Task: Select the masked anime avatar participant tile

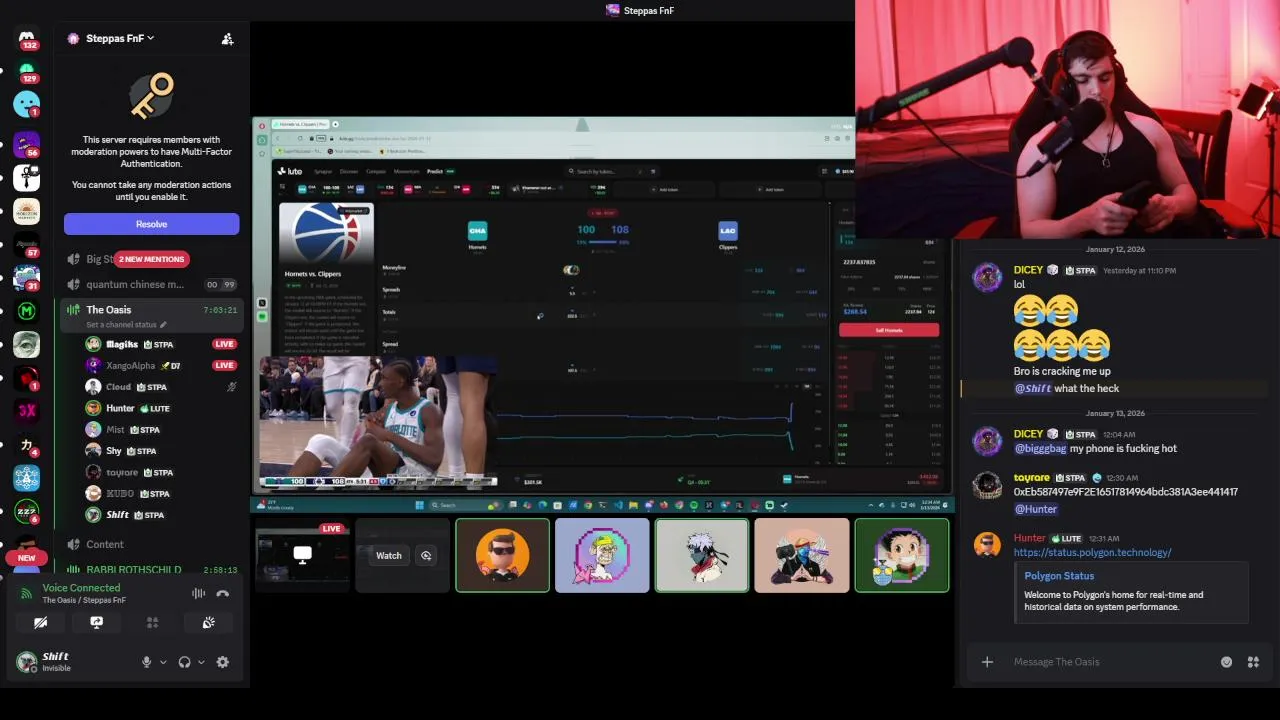Action: pyautogui.click(x=702, y=555)
